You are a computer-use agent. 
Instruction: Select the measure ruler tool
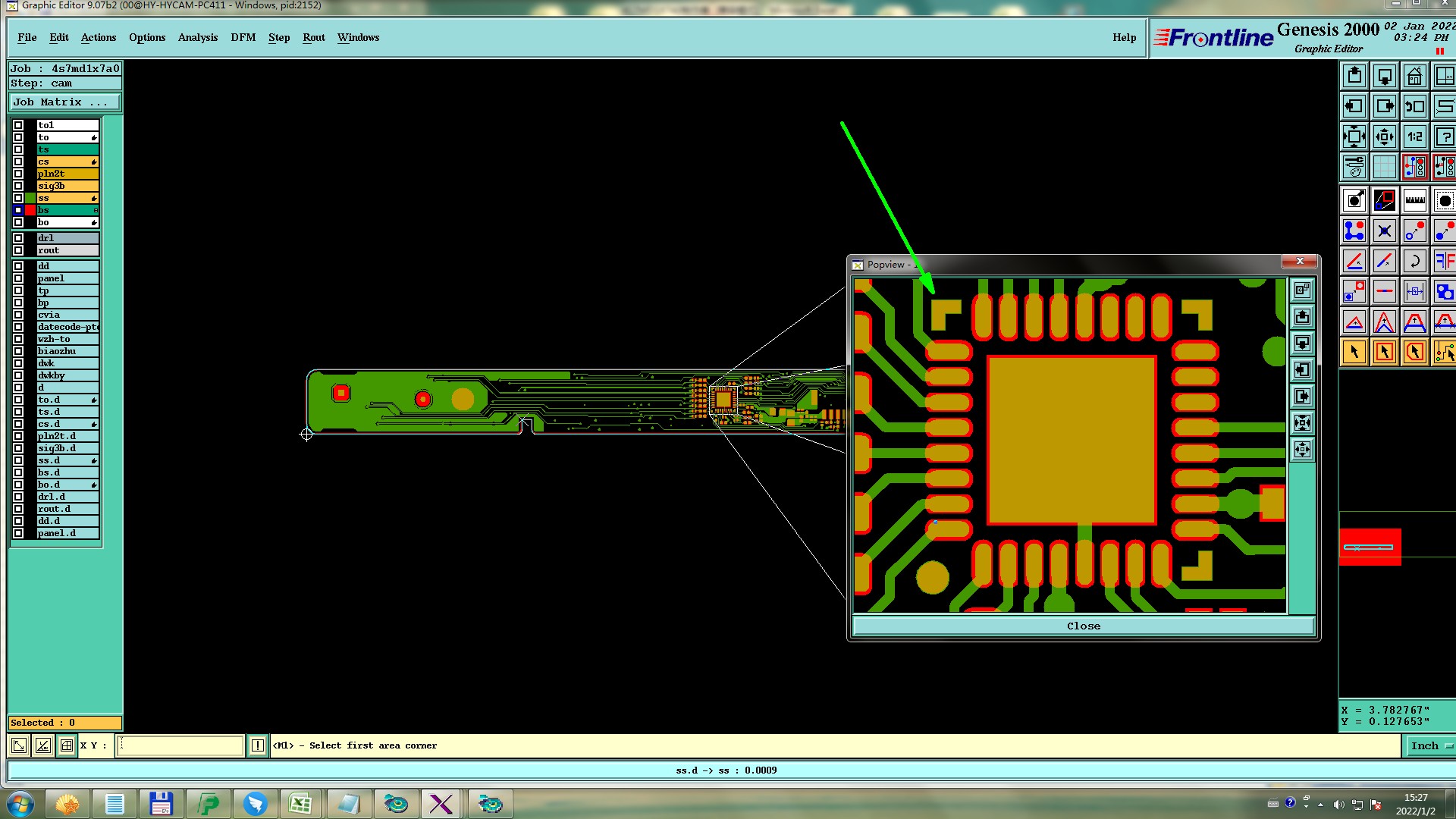[1414, 200]
